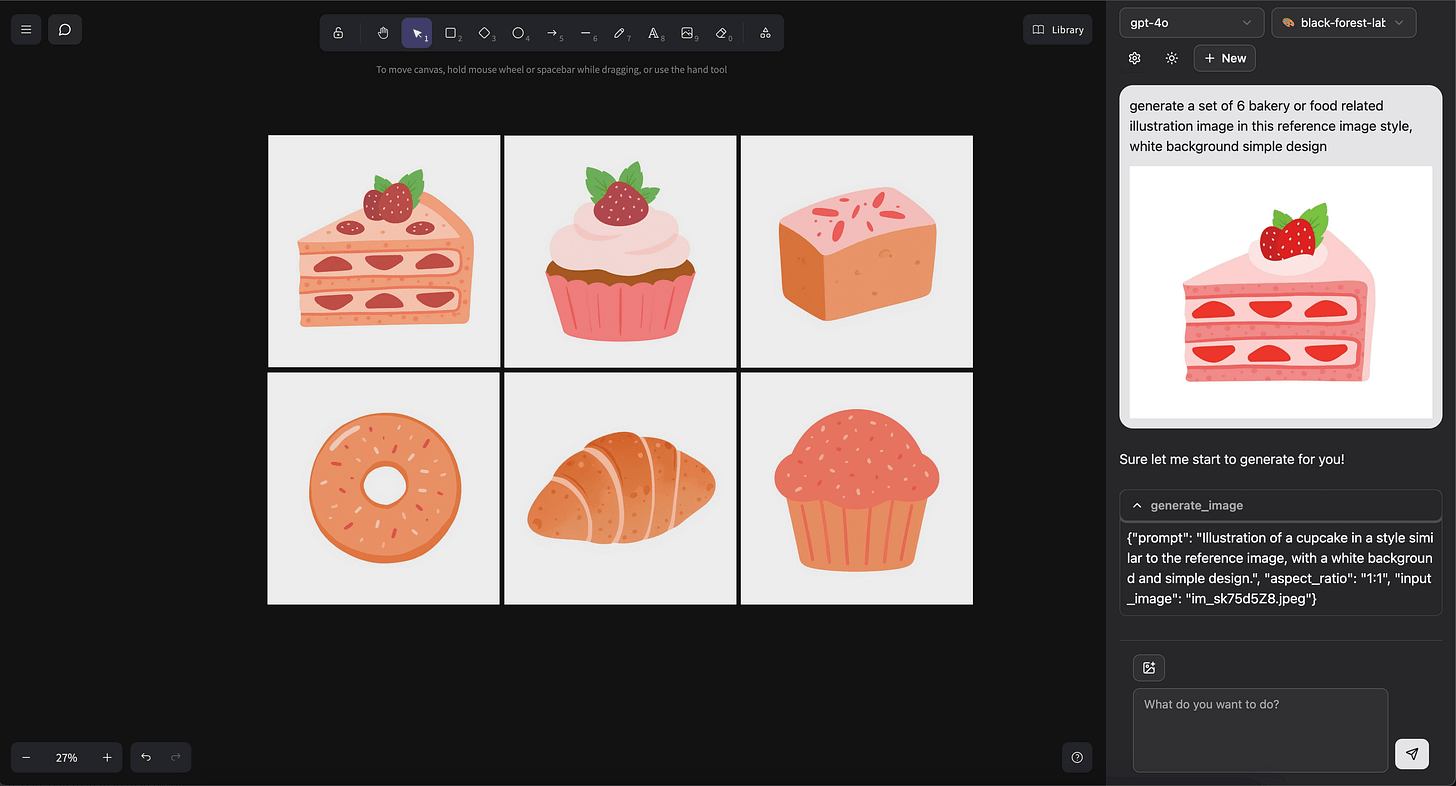Start a New chat session
Image resolution: width=1456 pixels, height=786 pixels.
pyautogui.click(x=1224, y=58)
